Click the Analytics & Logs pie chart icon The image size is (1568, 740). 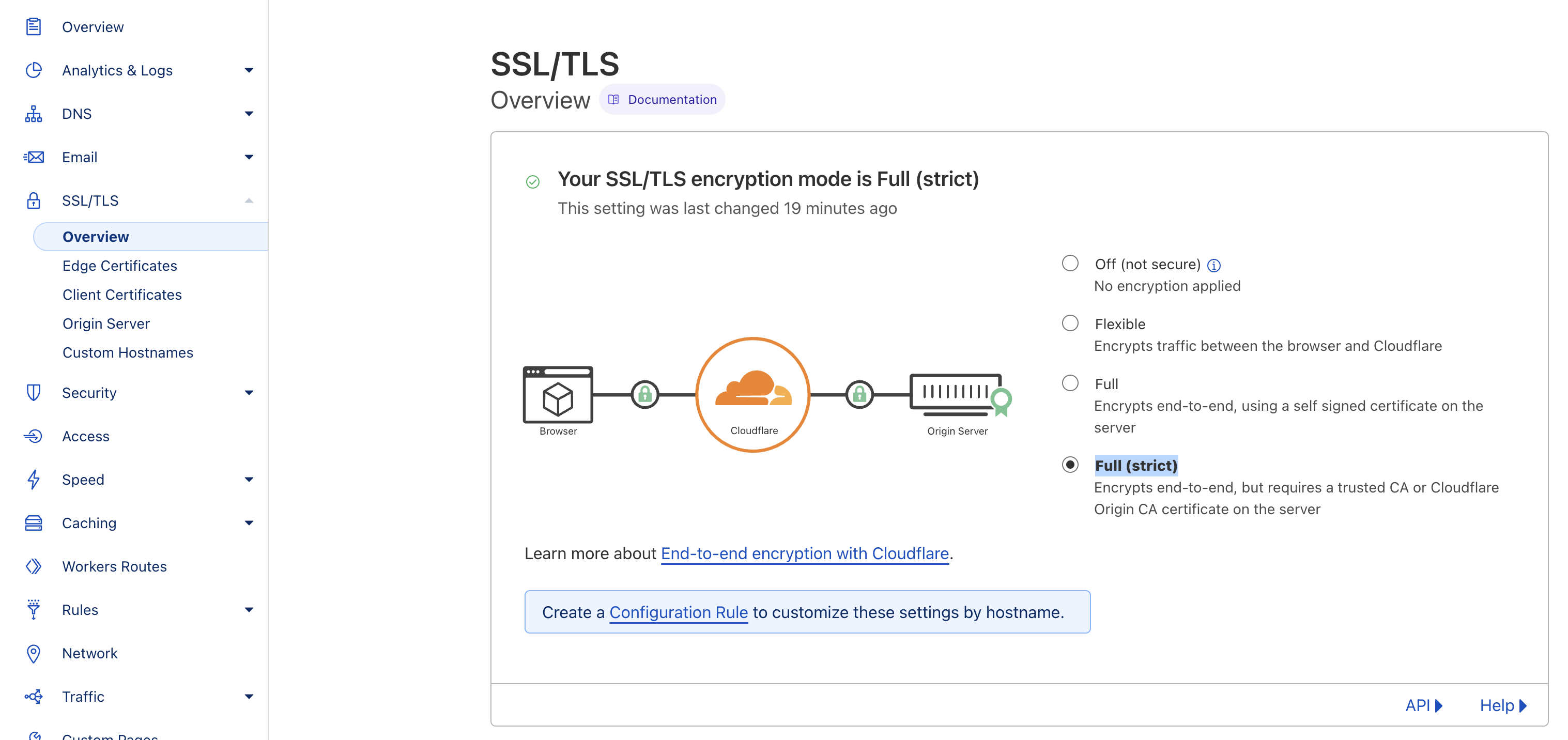(x=34, y=70)
